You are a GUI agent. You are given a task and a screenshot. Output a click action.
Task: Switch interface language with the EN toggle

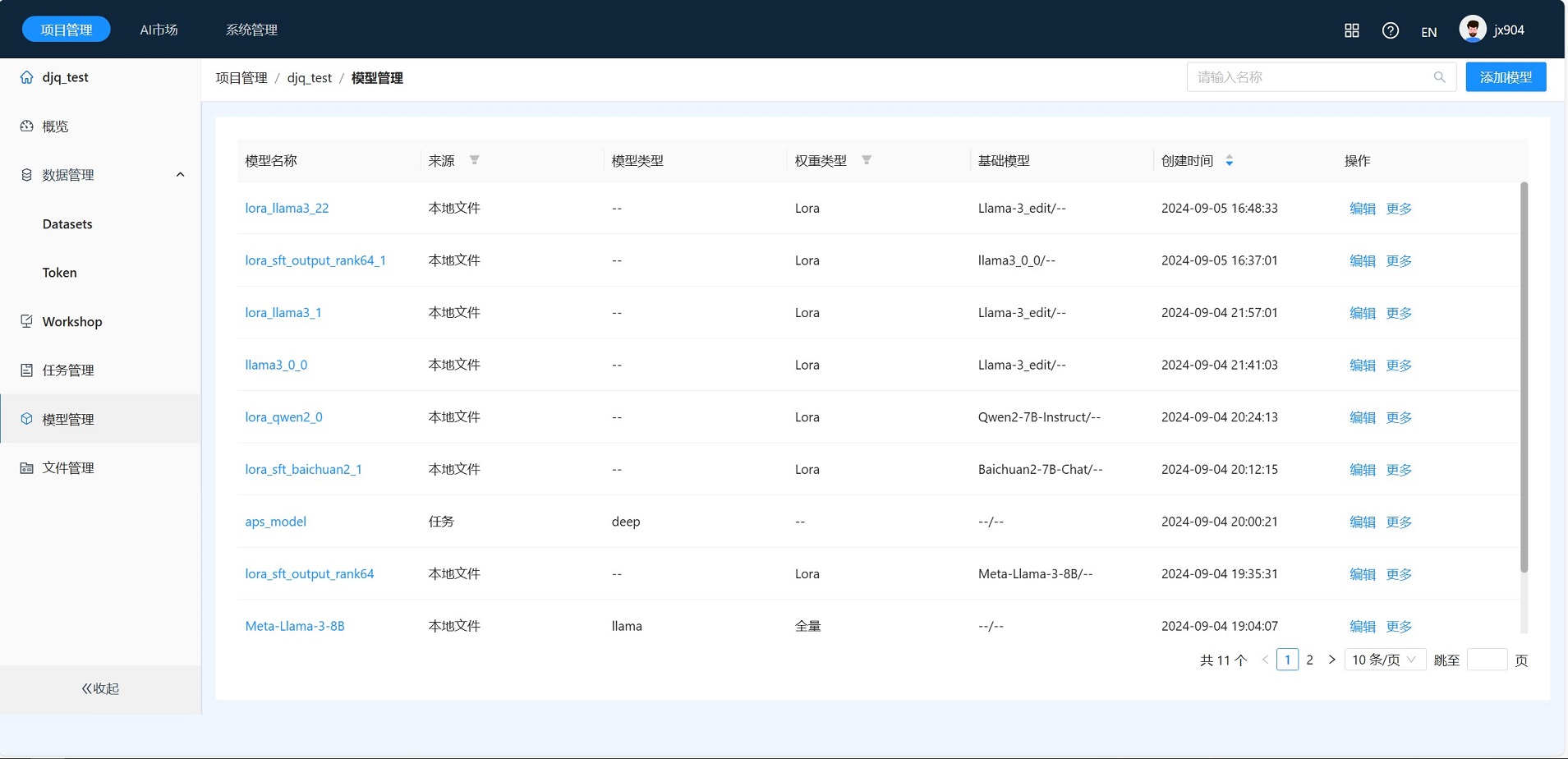point(1428,32)
